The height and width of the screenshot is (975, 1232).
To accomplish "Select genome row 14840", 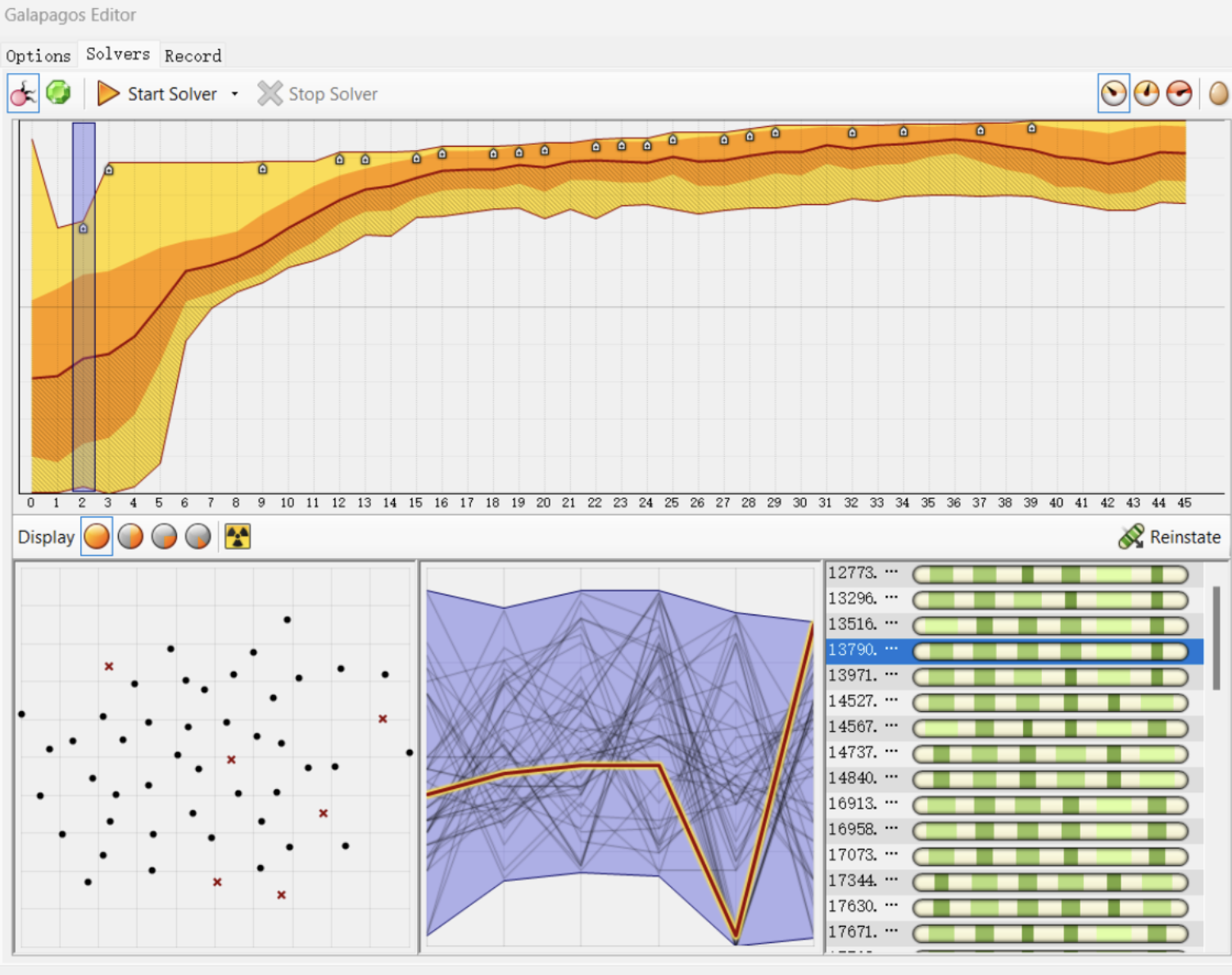I will point(1014,779).
